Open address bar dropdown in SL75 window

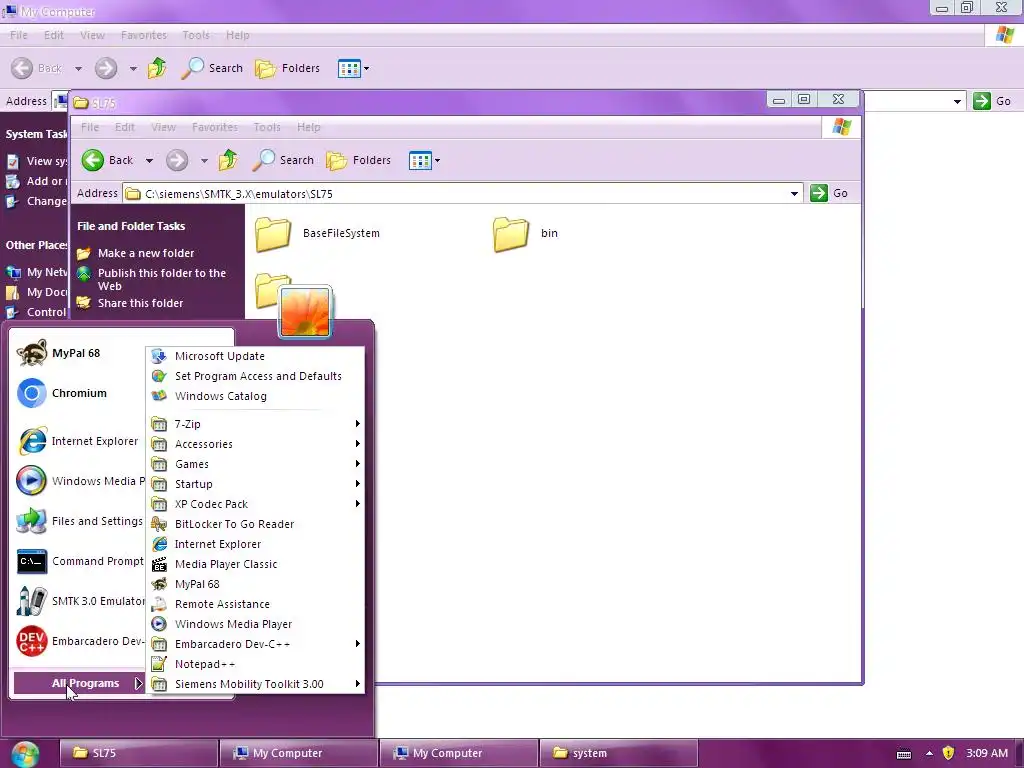[794, 193]
